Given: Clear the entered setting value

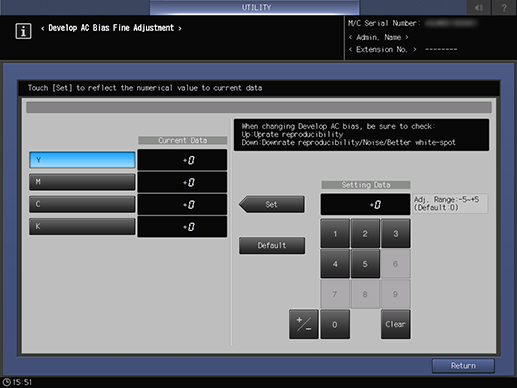Looking at the screenshot, I should point(396,324).
